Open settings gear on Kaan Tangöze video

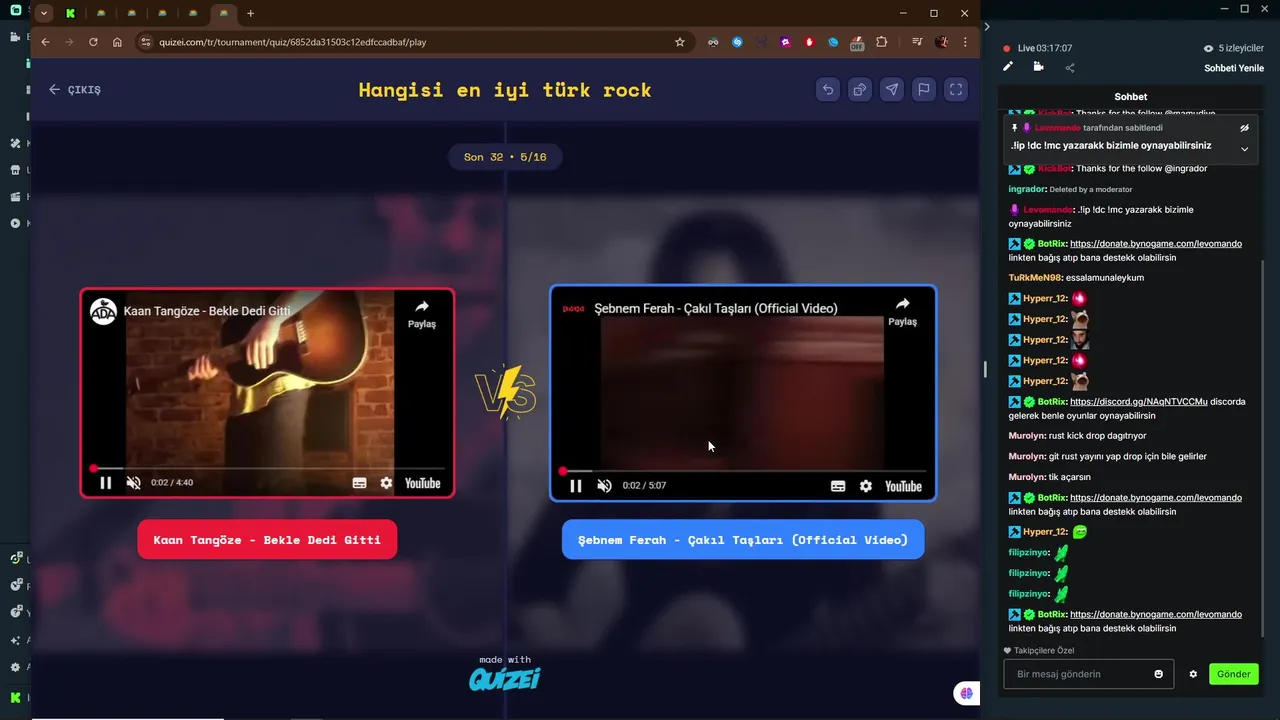(386, 483)
